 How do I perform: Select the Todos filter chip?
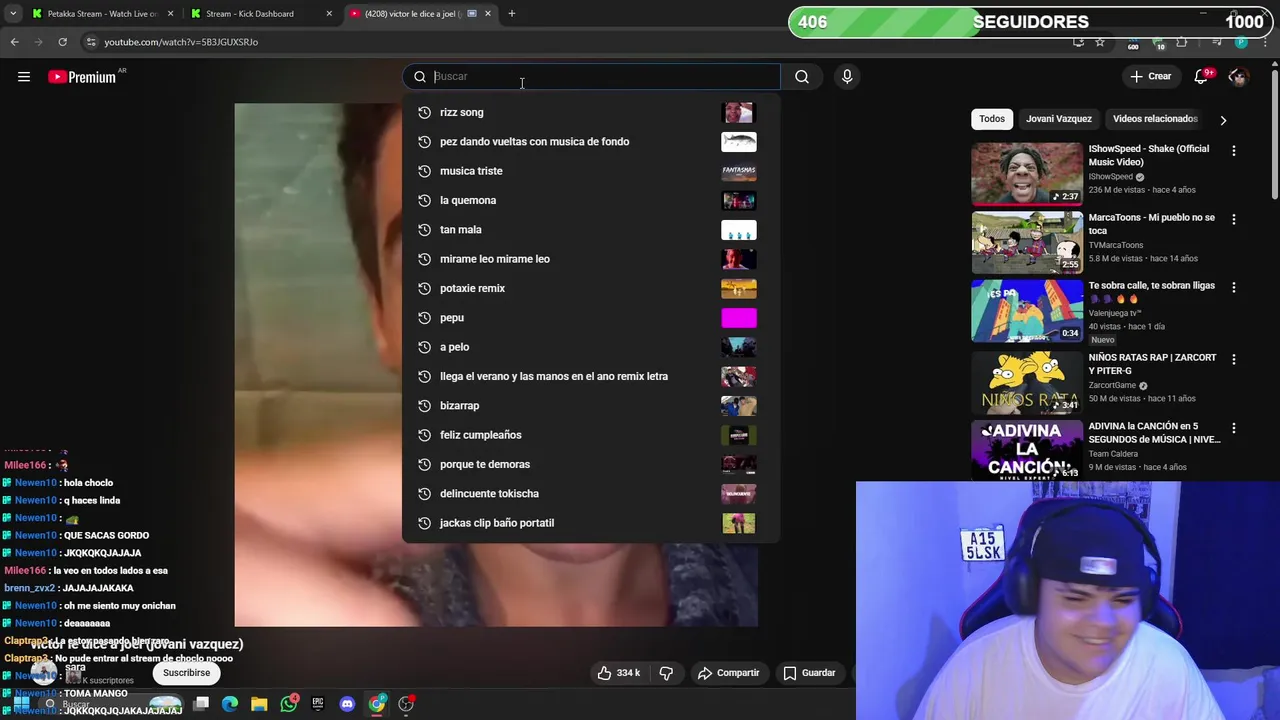tap(992, 119)
